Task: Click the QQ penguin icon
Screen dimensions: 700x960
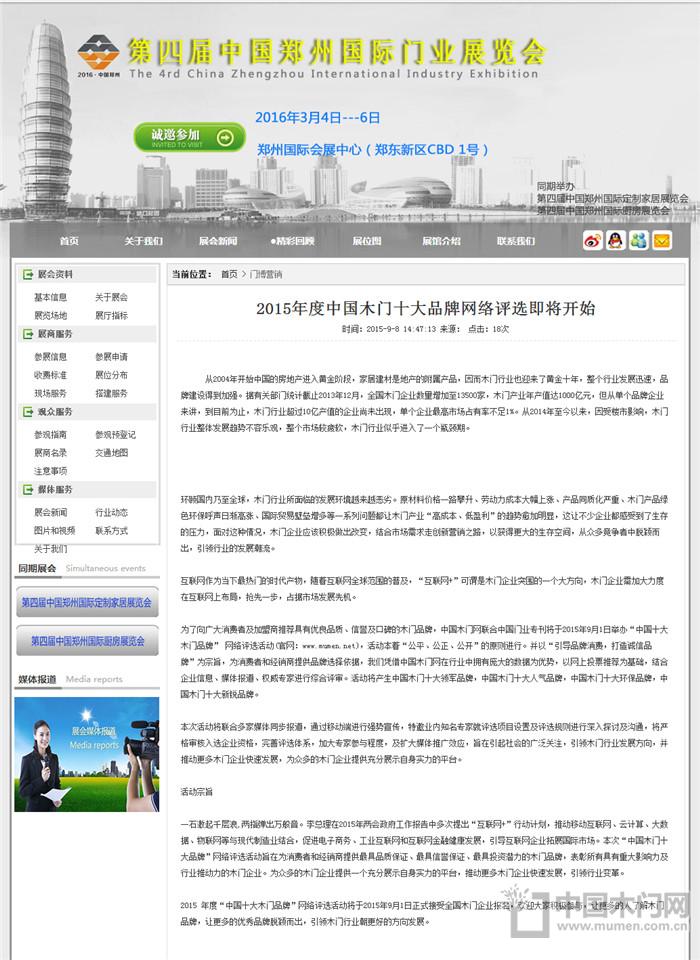Action: click(615, 241)
